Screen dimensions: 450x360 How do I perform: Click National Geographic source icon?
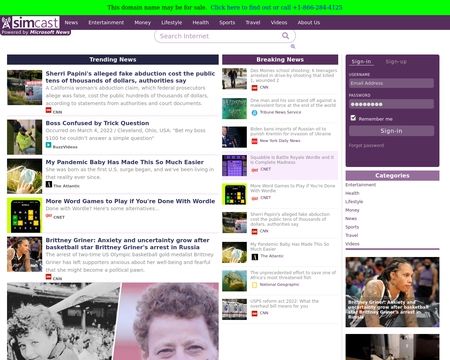pyautogui.click(x=255, y=285)
